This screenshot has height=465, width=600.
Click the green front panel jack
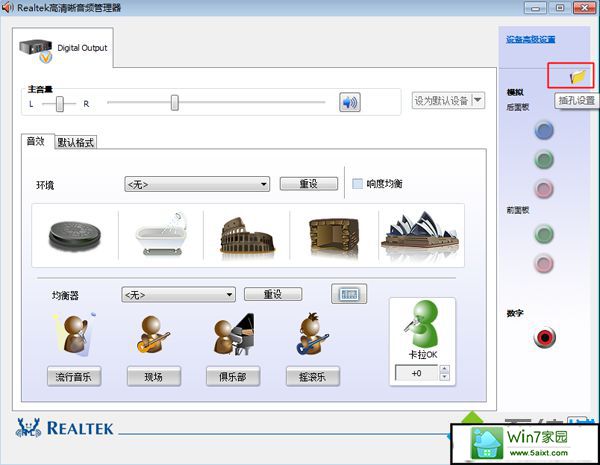(x=544, y=234)
